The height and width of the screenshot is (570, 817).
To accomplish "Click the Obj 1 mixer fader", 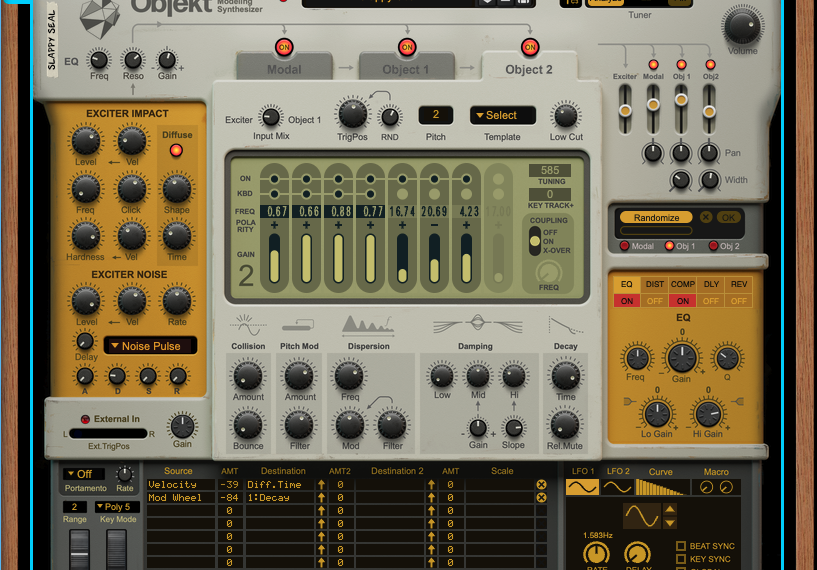I will pyautogui.click(x=681, y=99).
